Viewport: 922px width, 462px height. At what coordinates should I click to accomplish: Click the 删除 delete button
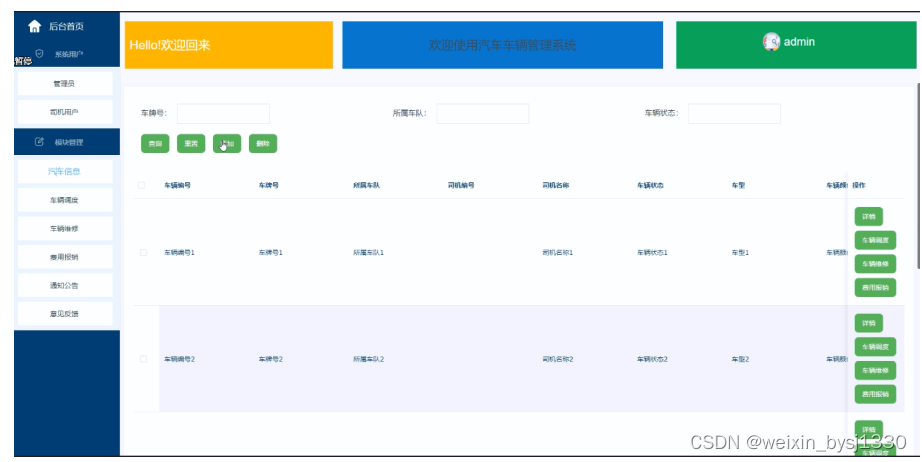click(263, 143)
